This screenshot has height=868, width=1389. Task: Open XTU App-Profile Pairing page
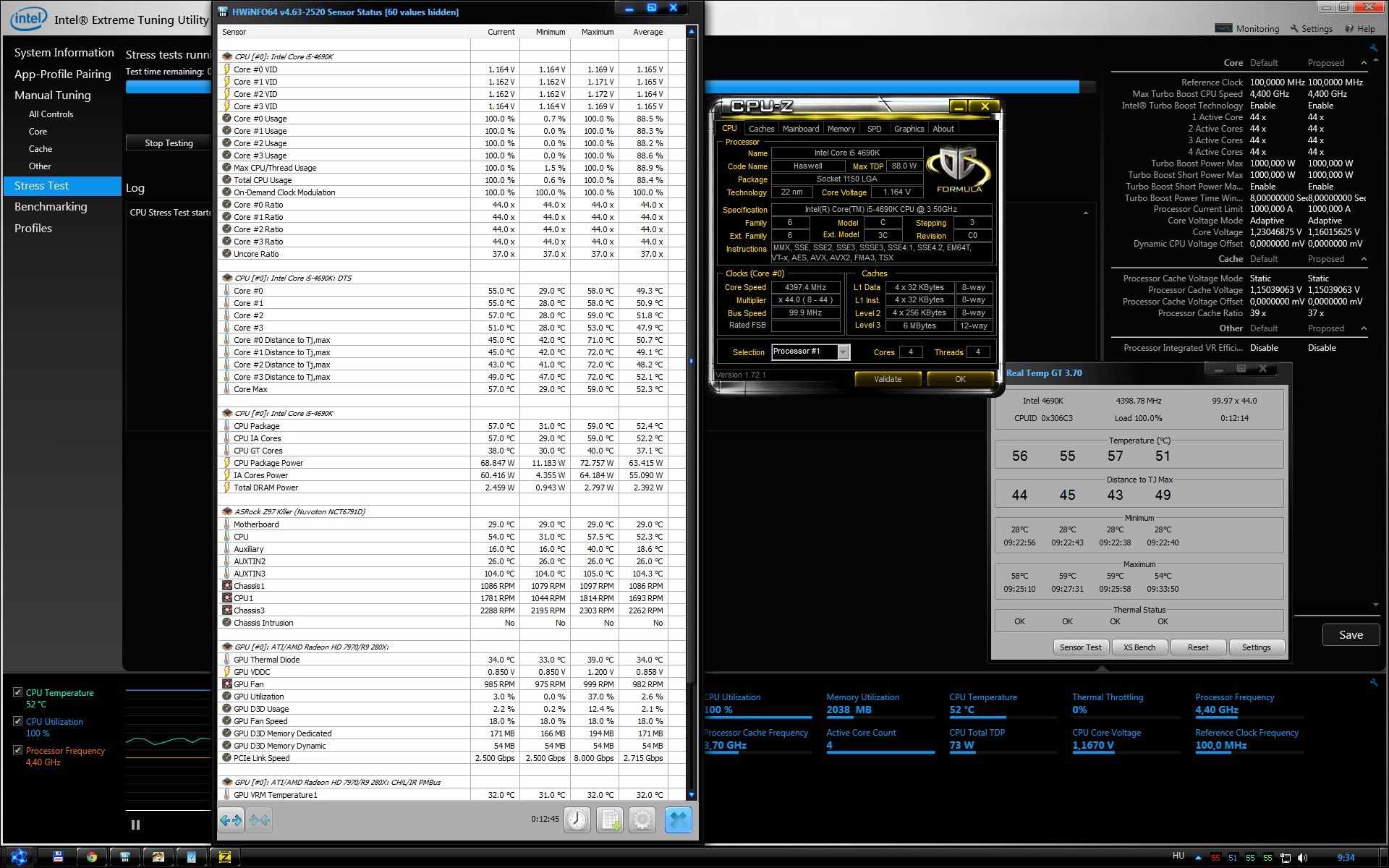click(x=63, y=75)
